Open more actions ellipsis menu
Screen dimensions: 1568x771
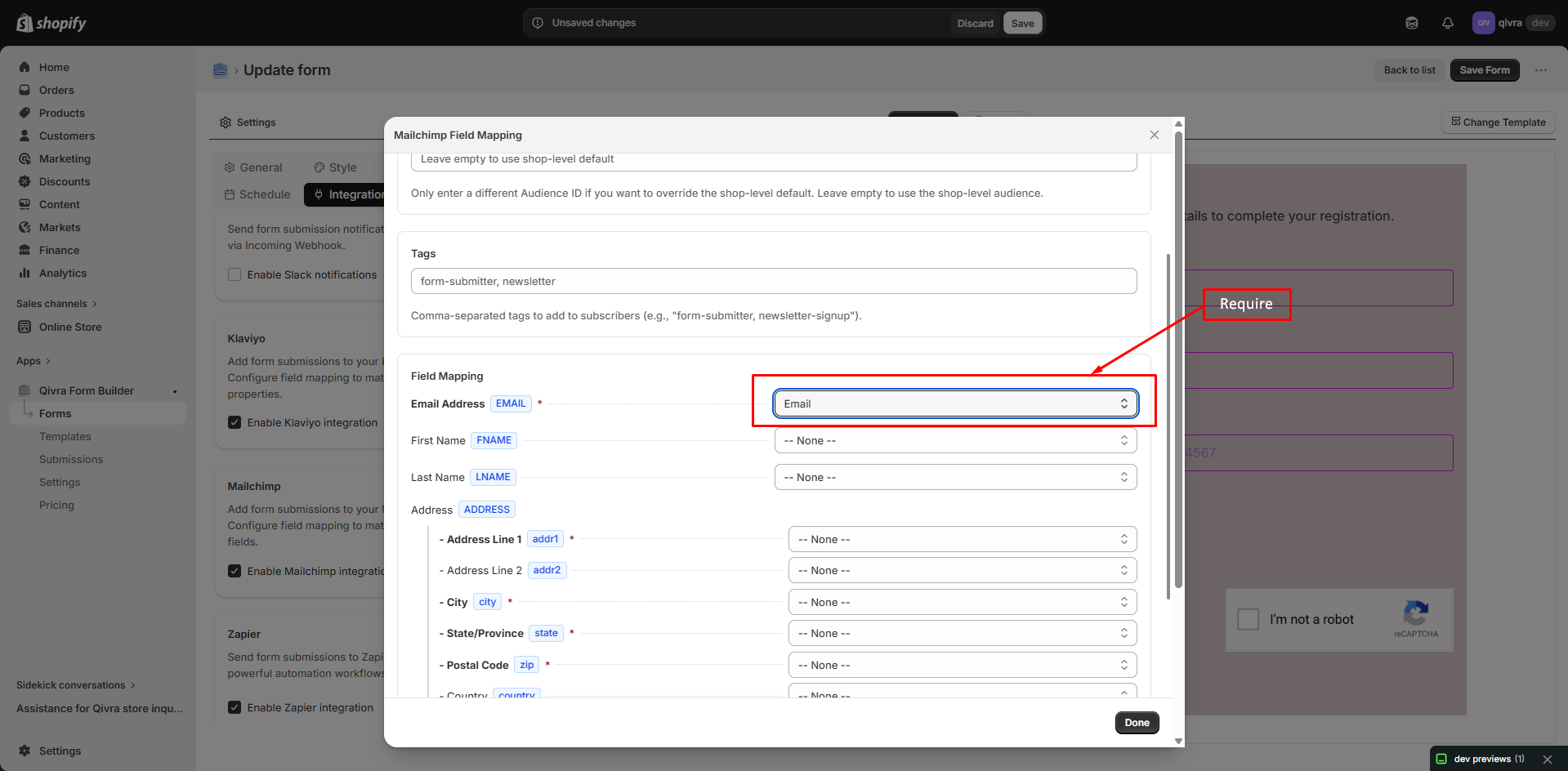point(1540,70)
